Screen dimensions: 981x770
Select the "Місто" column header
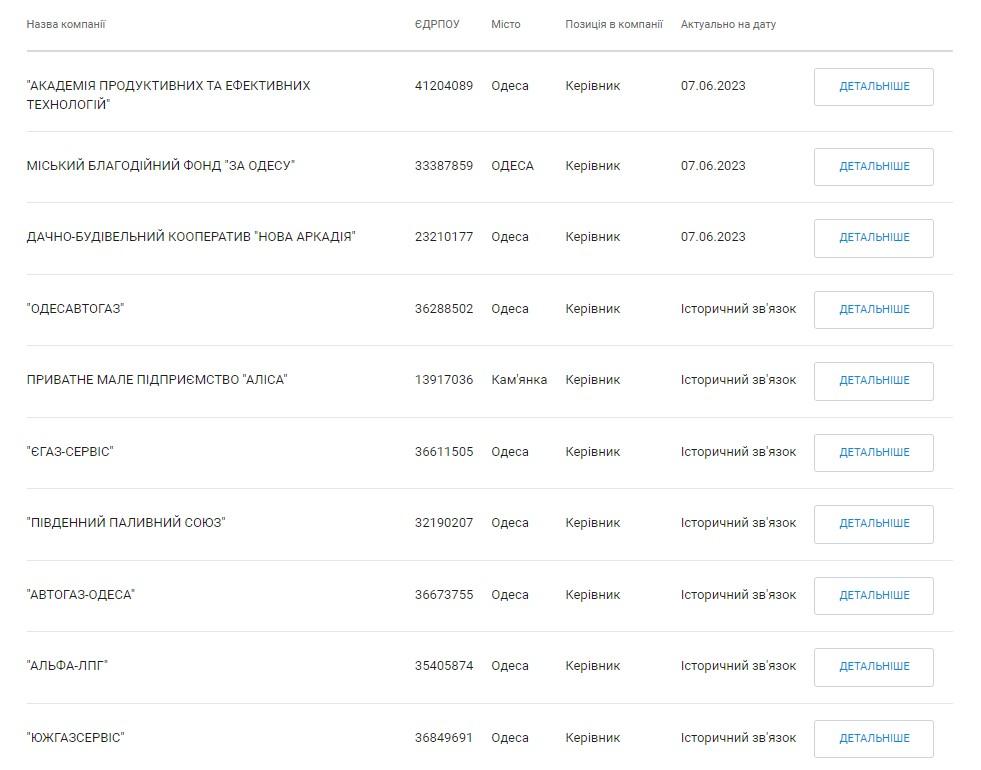pyautogui.click(x=506, y=24)
